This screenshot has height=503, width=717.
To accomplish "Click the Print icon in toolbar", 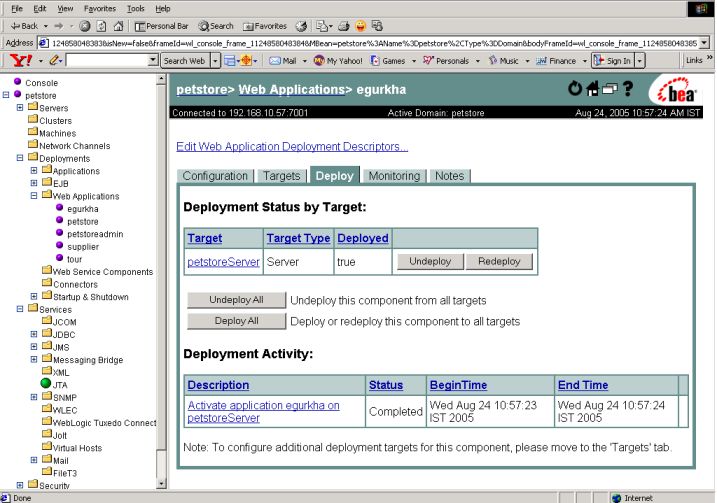I will tap(344, 26).
